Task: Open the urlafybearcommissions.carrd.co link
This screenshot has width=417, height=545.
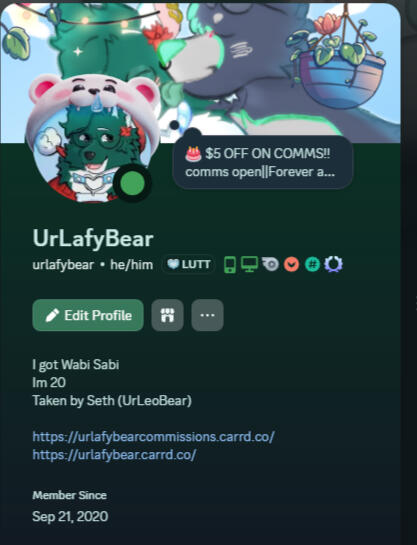Action: click(x=154, y=437)
